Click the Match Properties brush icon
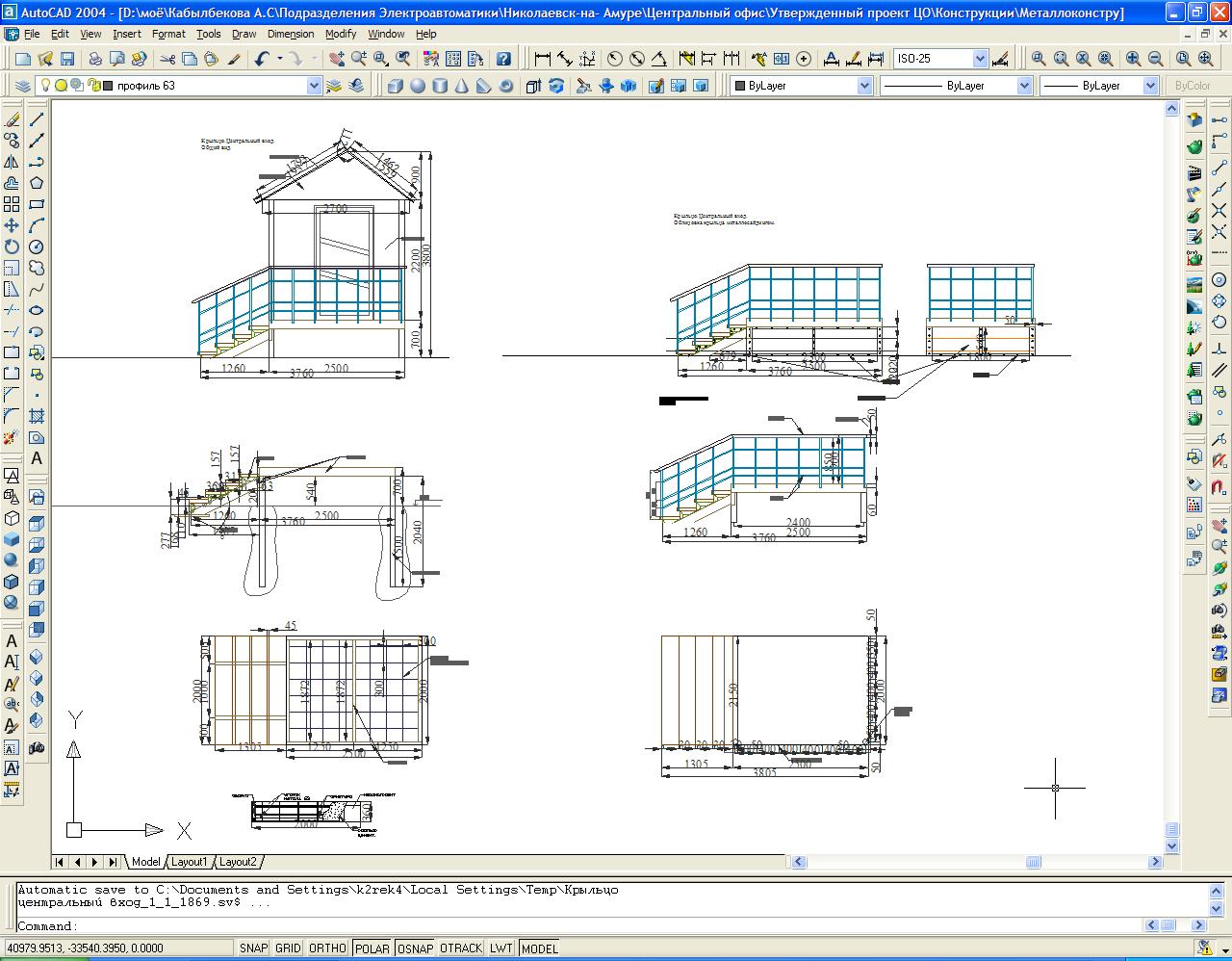The width and height of the screenshot is (1232, 961). pyautogui.click(x=234, y=59)
